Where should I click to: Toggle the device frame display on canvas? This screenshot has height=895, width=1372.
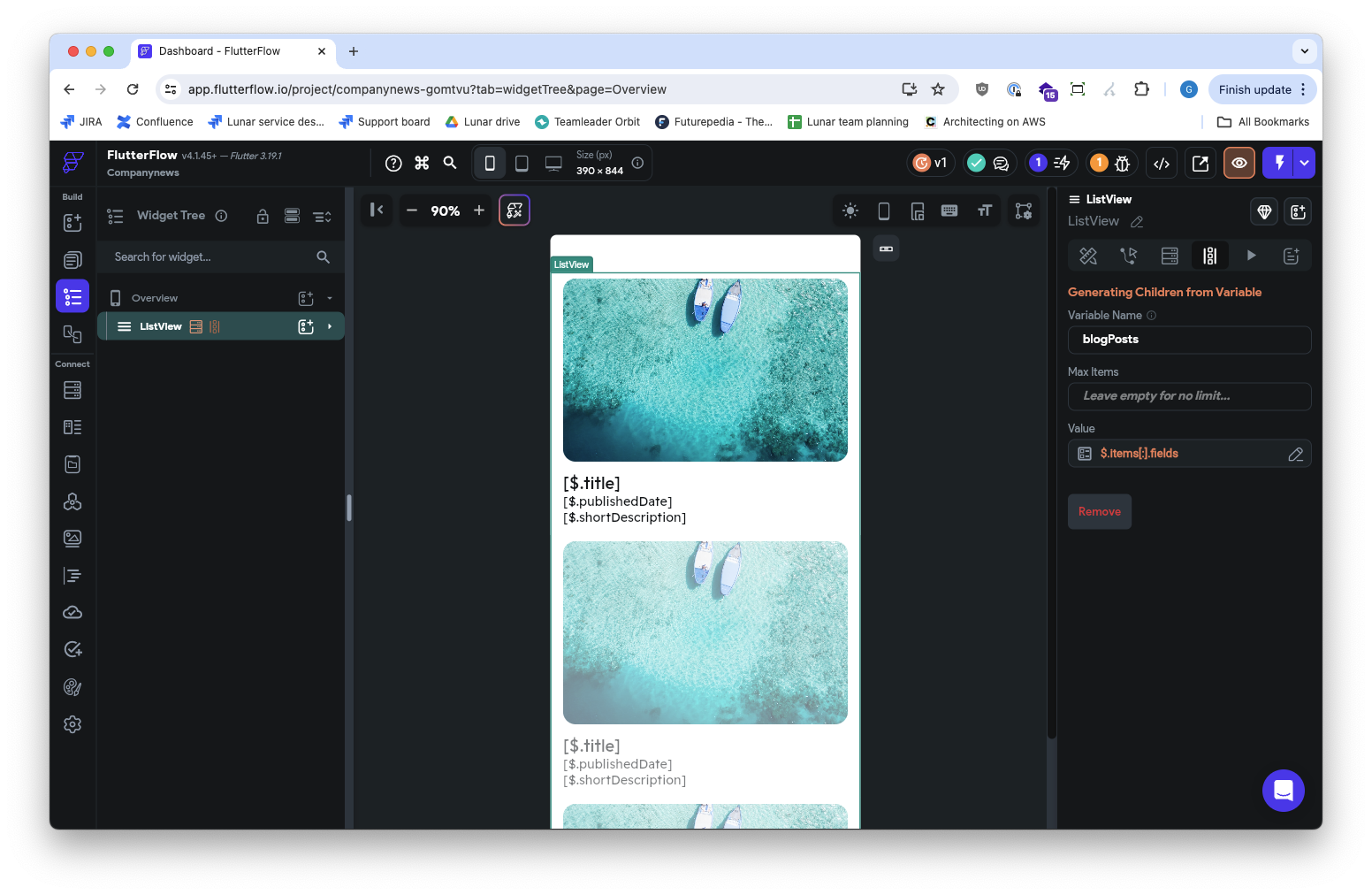click(x=884, y=210)
